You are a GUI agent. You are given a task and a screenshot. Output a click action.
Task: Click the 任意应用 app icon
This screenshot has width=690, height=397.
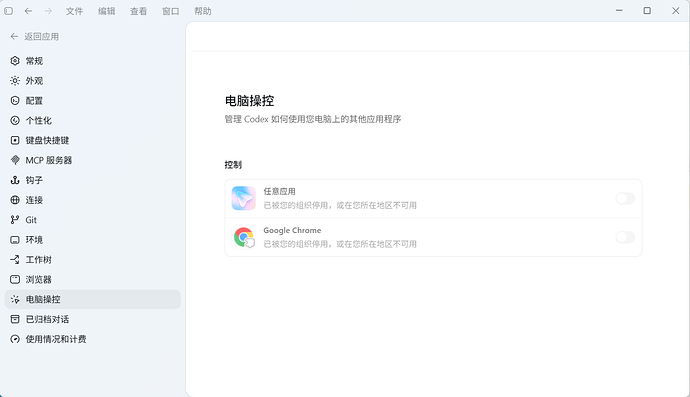click(x=243, y=198)
